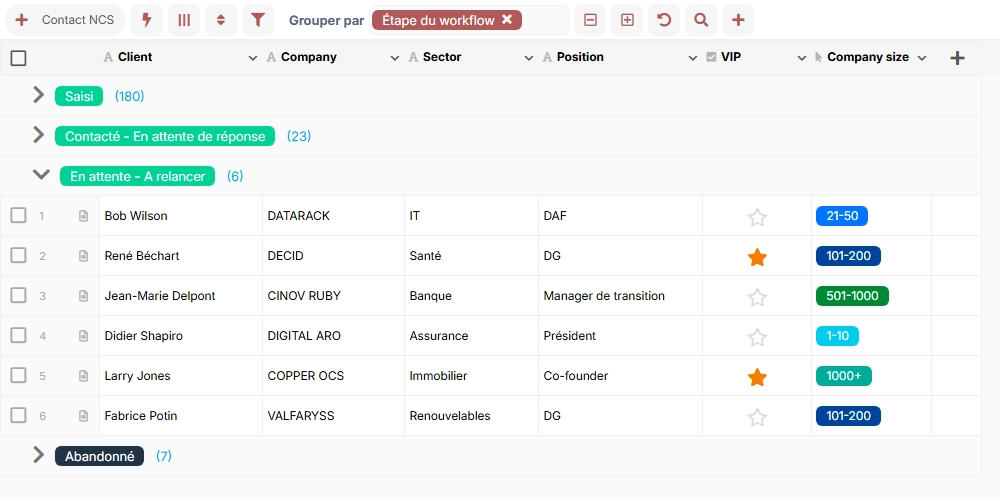Click the plus icon after search
This screenshot has width=1000, height=500.
tap(738, 20)
